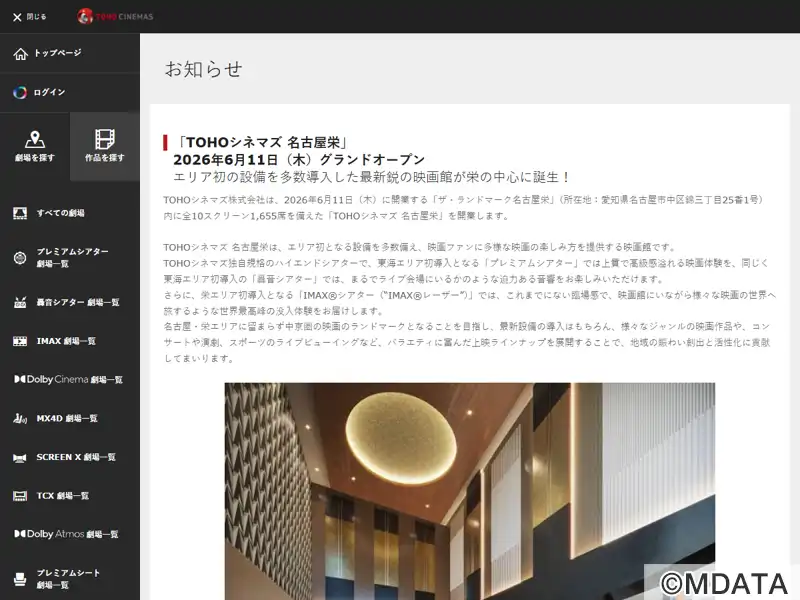Click the プレミアムシート seat icon

(x=19, y=578)
